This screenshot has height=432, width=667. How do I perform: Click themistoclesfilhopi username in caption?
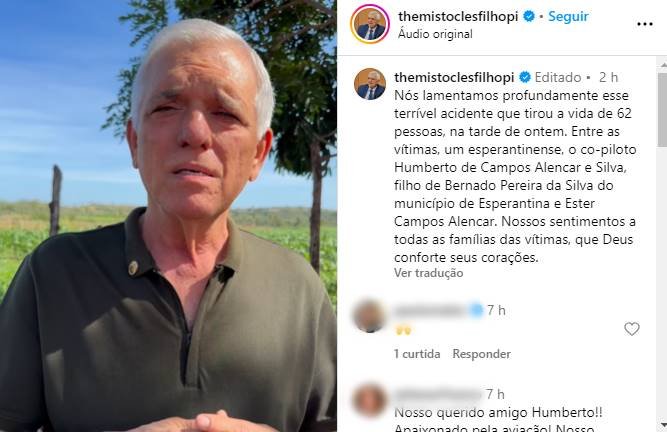pyautogui.click(x=454, y=77)
